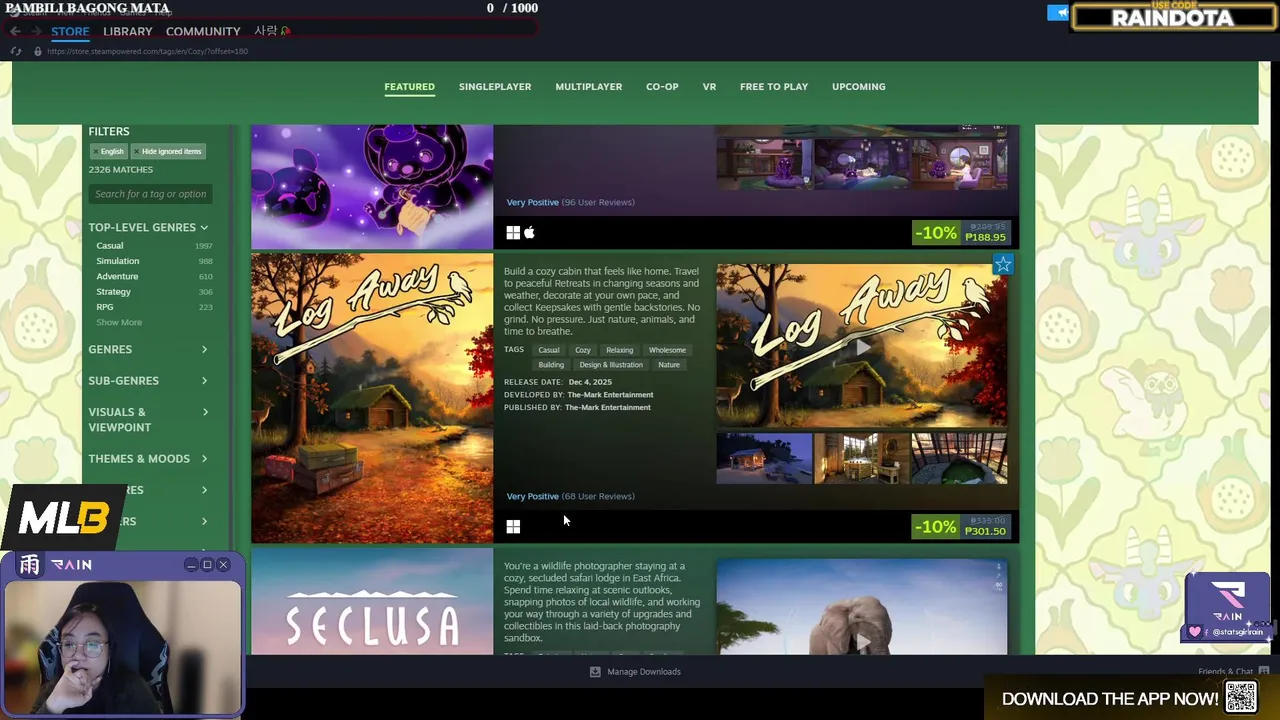
Task: Collapse the Top-Level Genres section
Action: coord(148,227)
